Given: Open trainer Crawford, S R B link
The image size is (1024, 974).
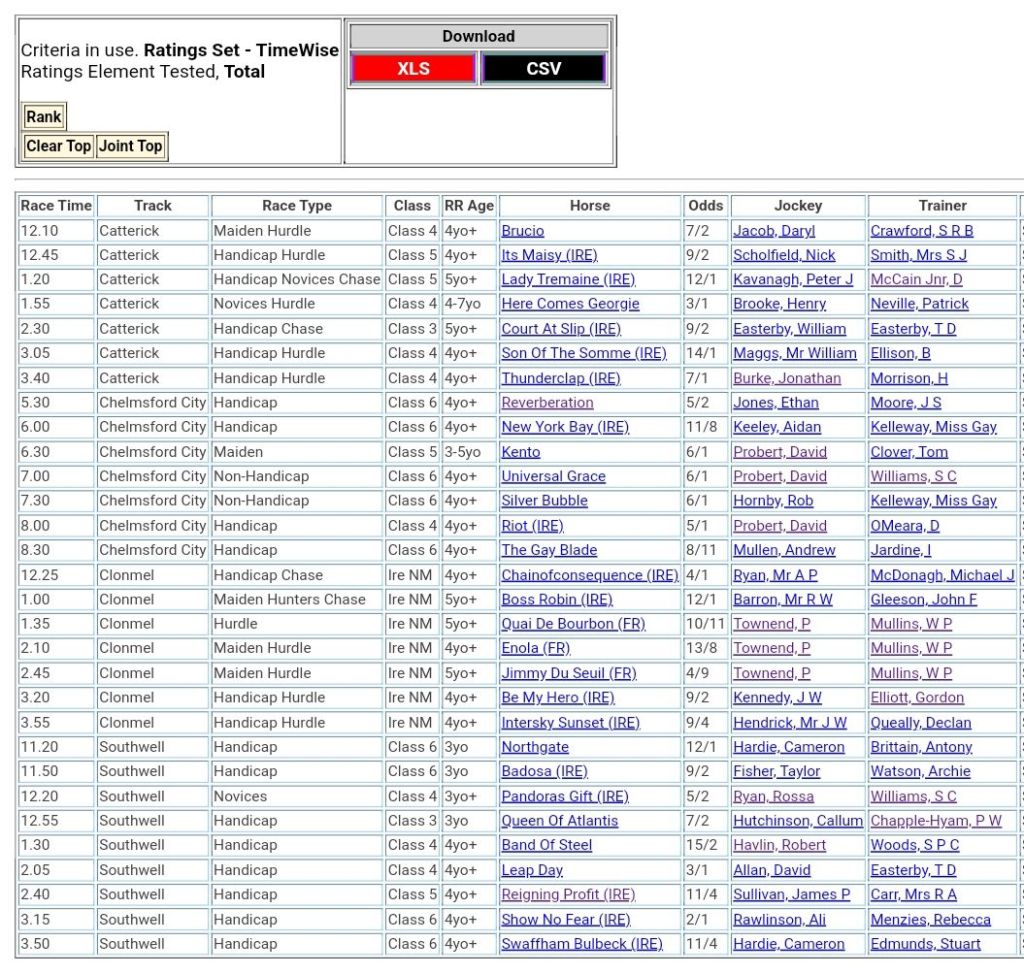Looking at the screenshot, I should [921, 231].
